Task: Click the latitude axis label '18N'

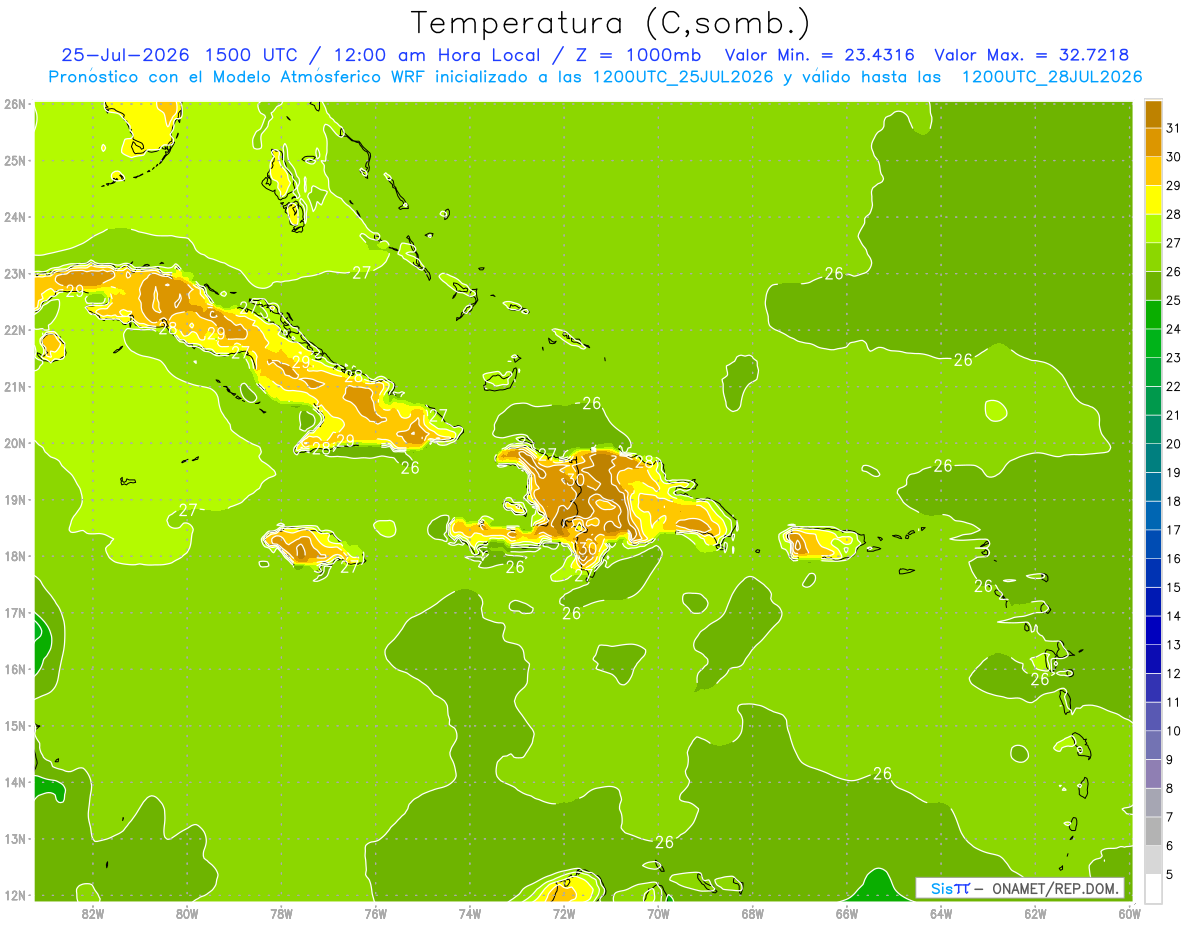Action: (x=14, y=556)
